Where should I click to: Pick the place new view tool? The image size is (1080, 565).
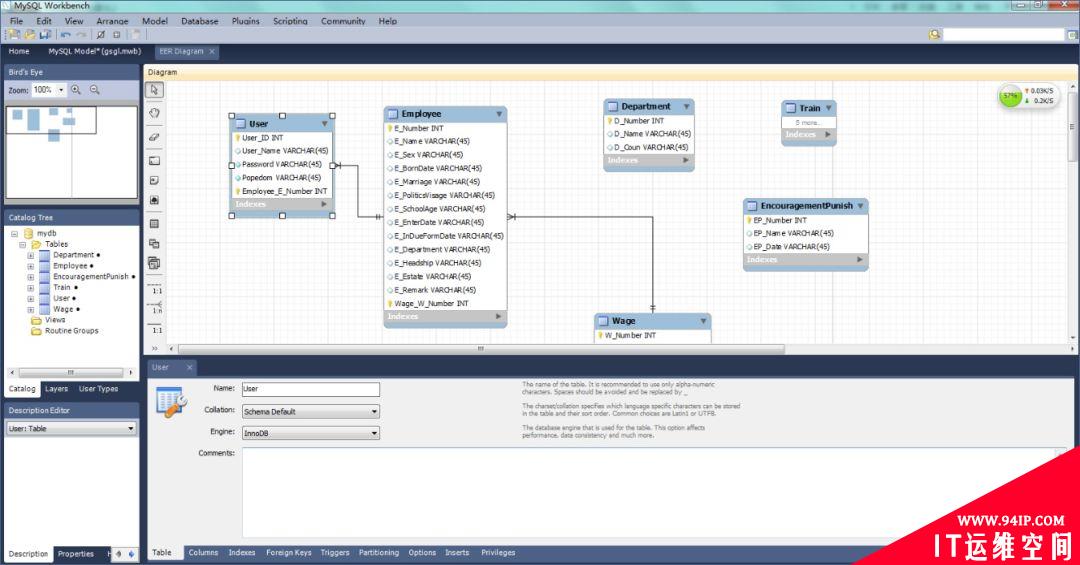(154, 243)
